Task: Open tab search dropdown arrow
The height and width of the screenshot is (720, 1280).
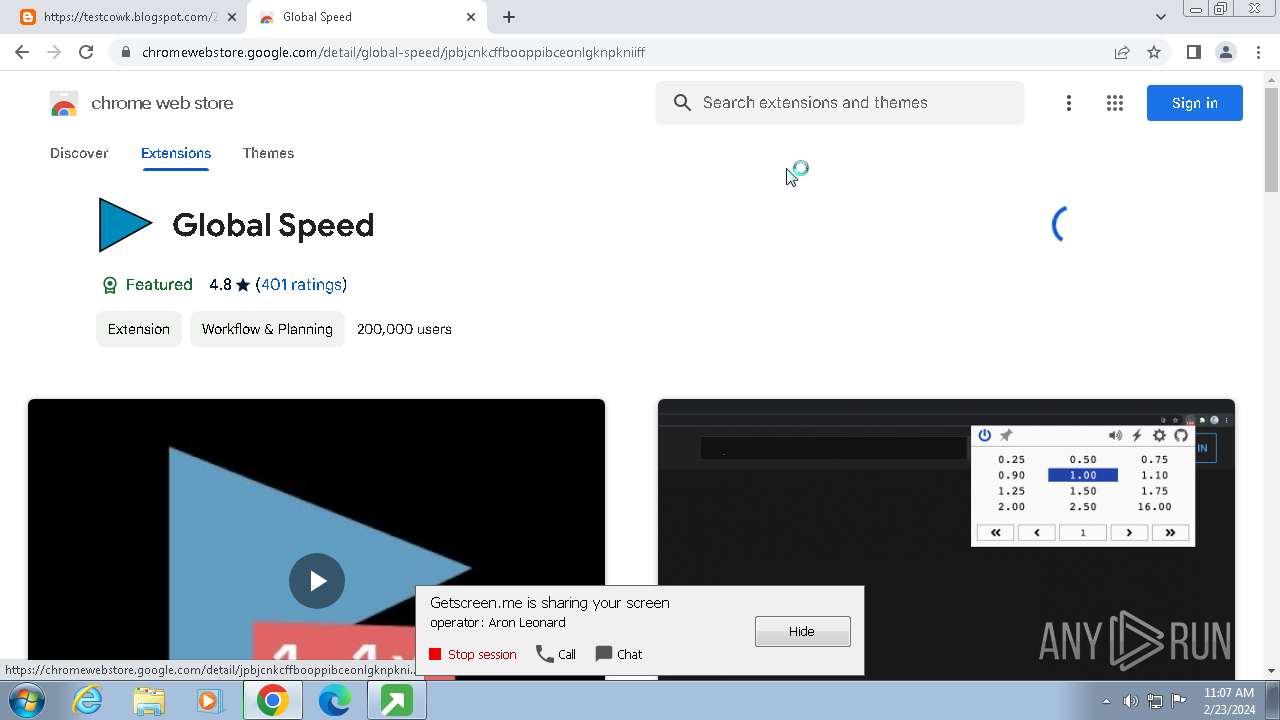Action: click(x=1160, y=17)
